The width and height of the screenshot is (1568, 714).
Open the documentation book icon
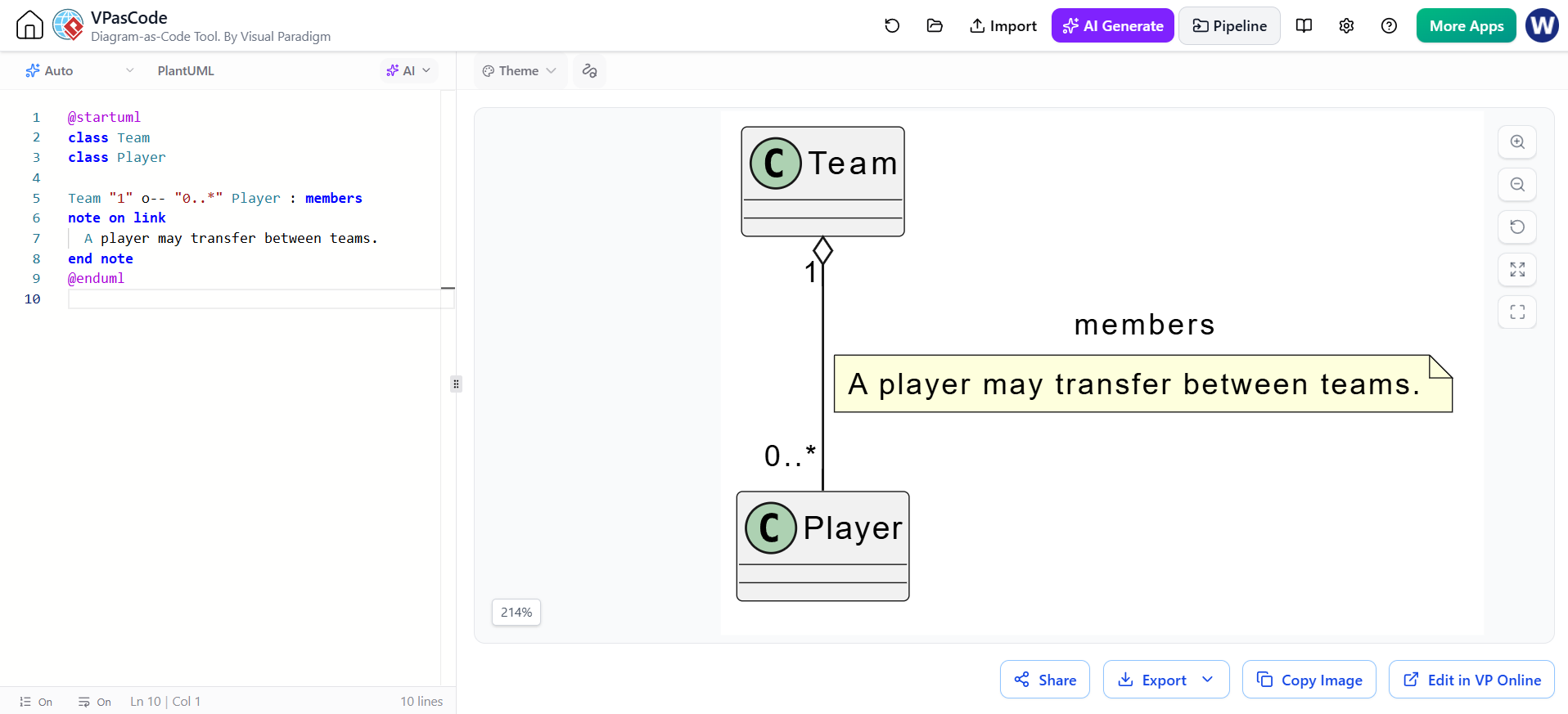[1304, 25]
